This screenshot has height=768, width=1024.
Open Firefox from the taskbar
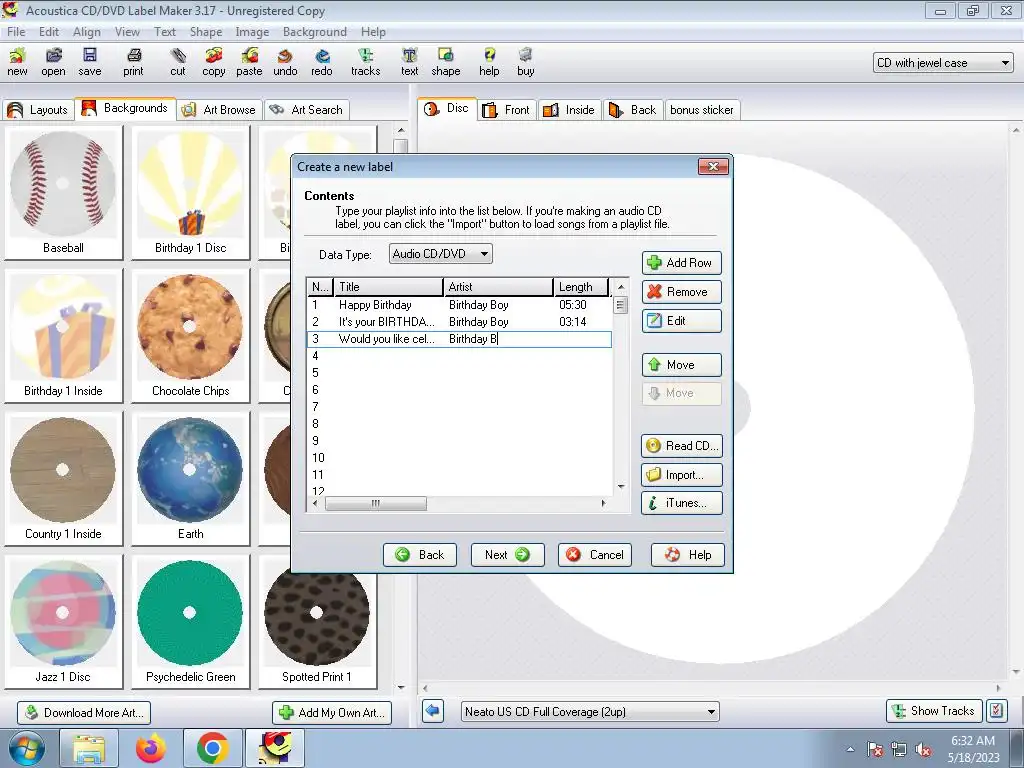click(x=151, y=748)
